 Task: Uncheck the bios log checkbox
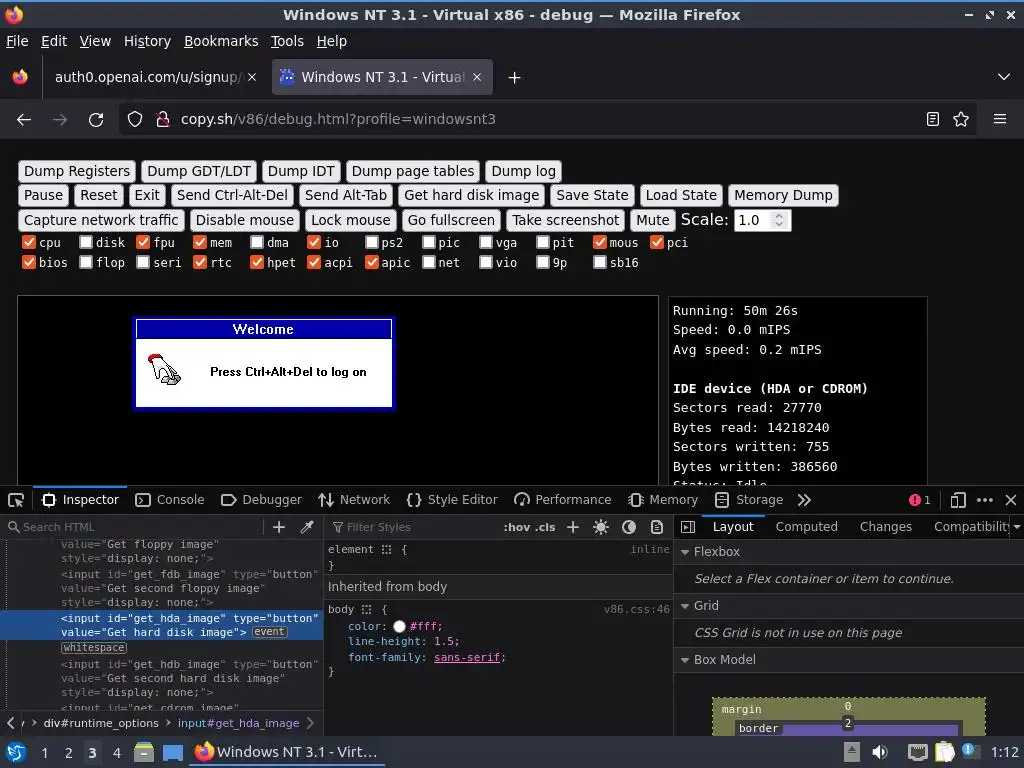29,262
